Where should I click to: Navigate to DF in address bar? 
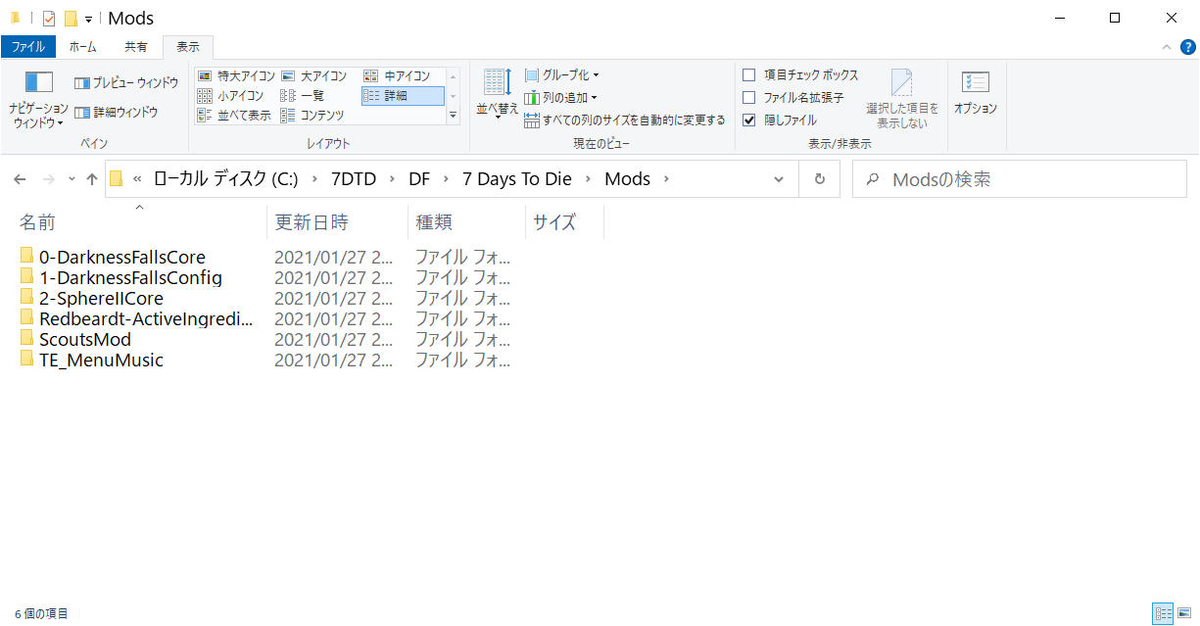coord(419,179)
